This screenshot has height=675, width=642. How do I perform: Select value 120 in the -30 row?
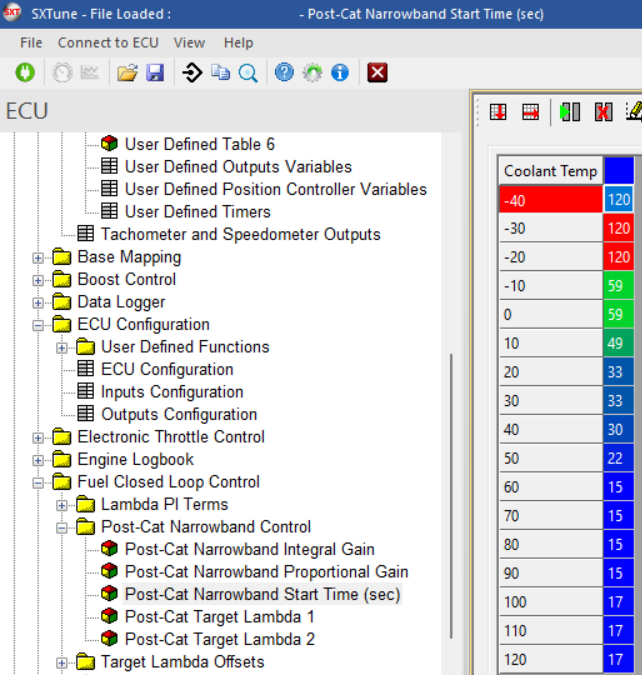[619, 228]
